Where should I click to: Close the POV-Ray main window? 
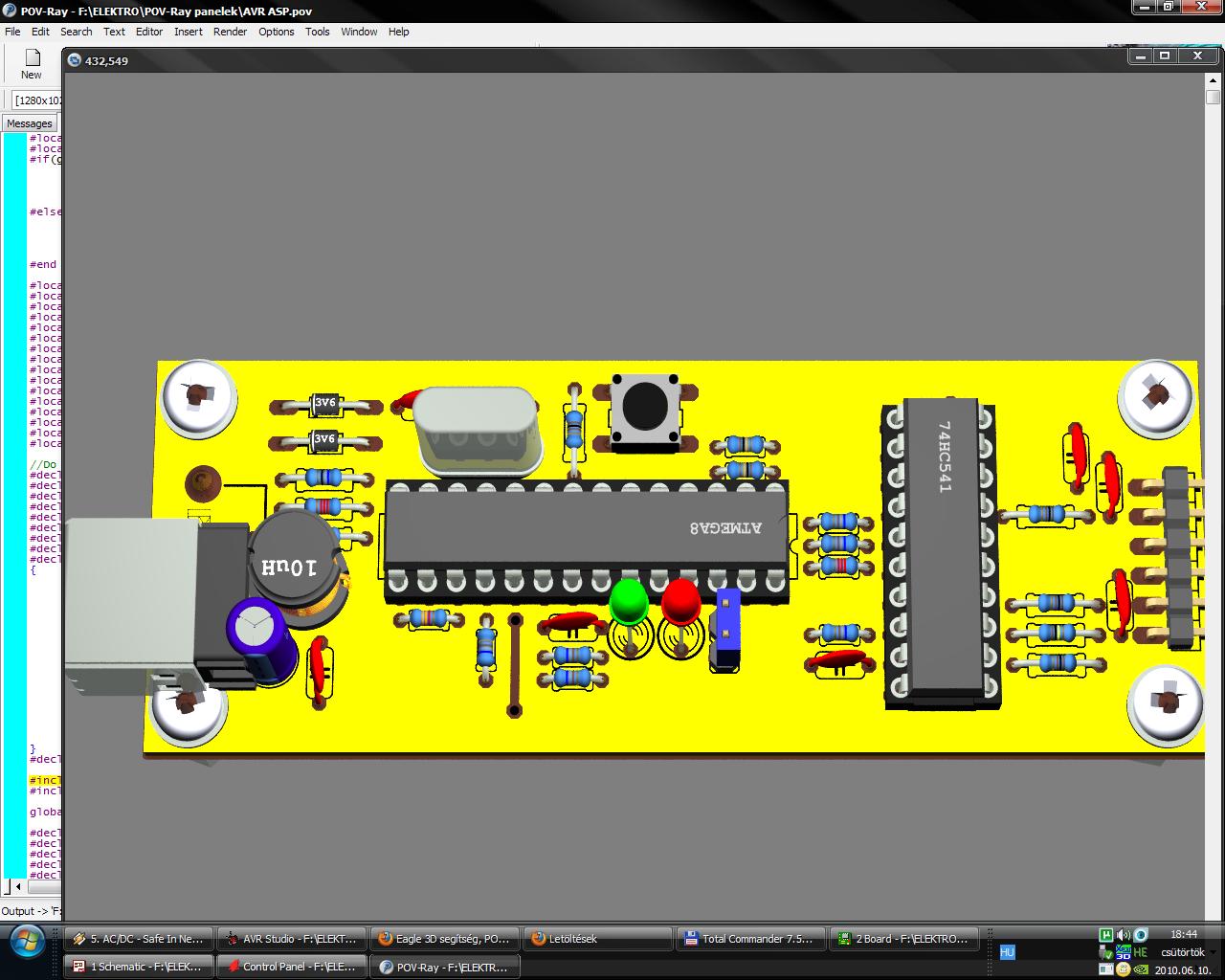coord(1201,7)
